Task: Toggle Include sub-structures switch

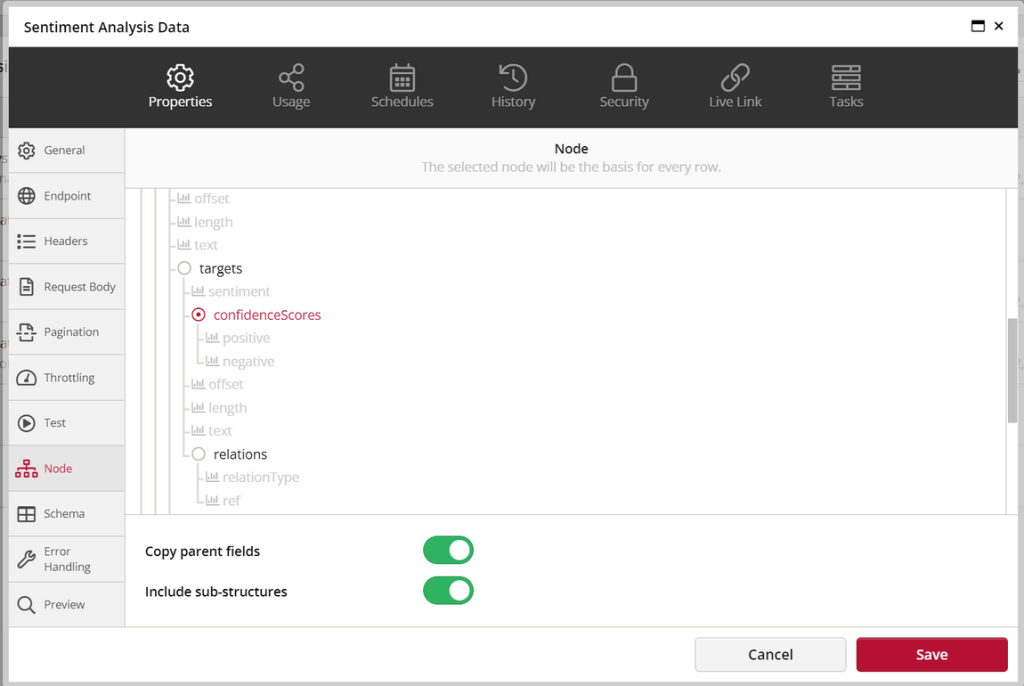Action: click(448, 591)
